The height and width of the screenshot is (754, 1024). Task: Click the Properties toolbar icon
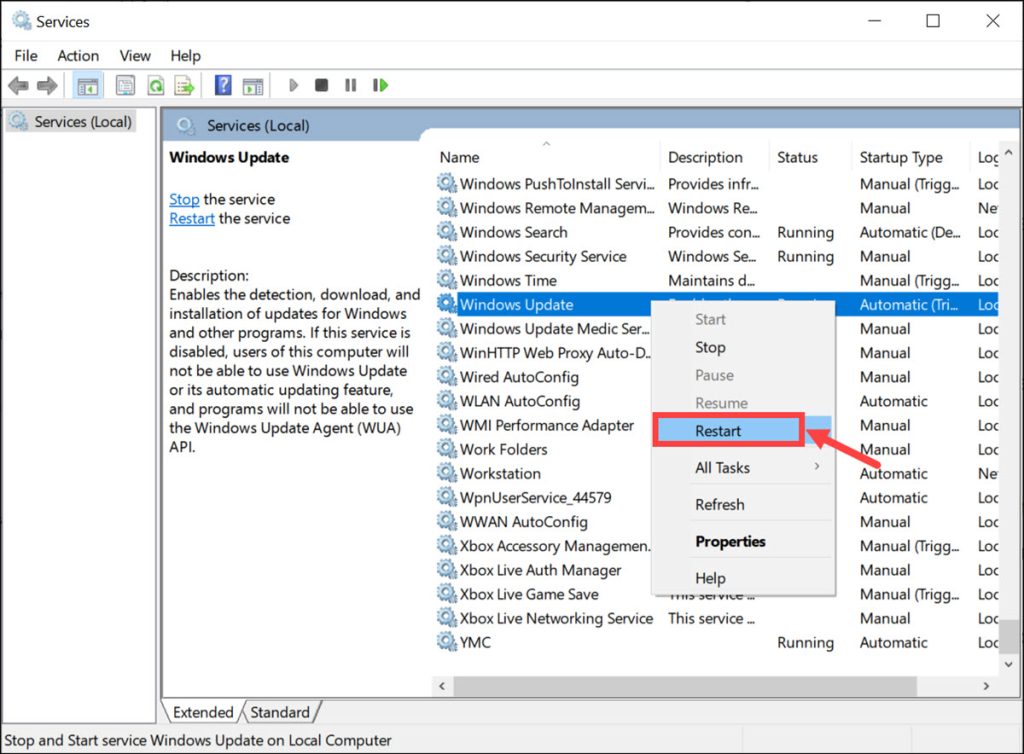125,85
